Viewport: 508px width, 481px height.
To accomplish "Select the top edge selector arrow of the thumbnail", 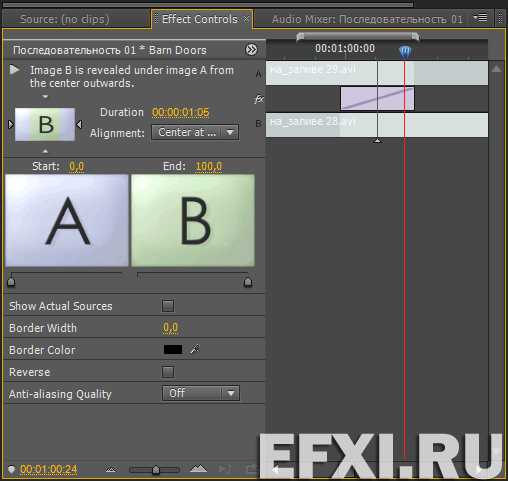I will pyautogui.click(x=46, y=97).
